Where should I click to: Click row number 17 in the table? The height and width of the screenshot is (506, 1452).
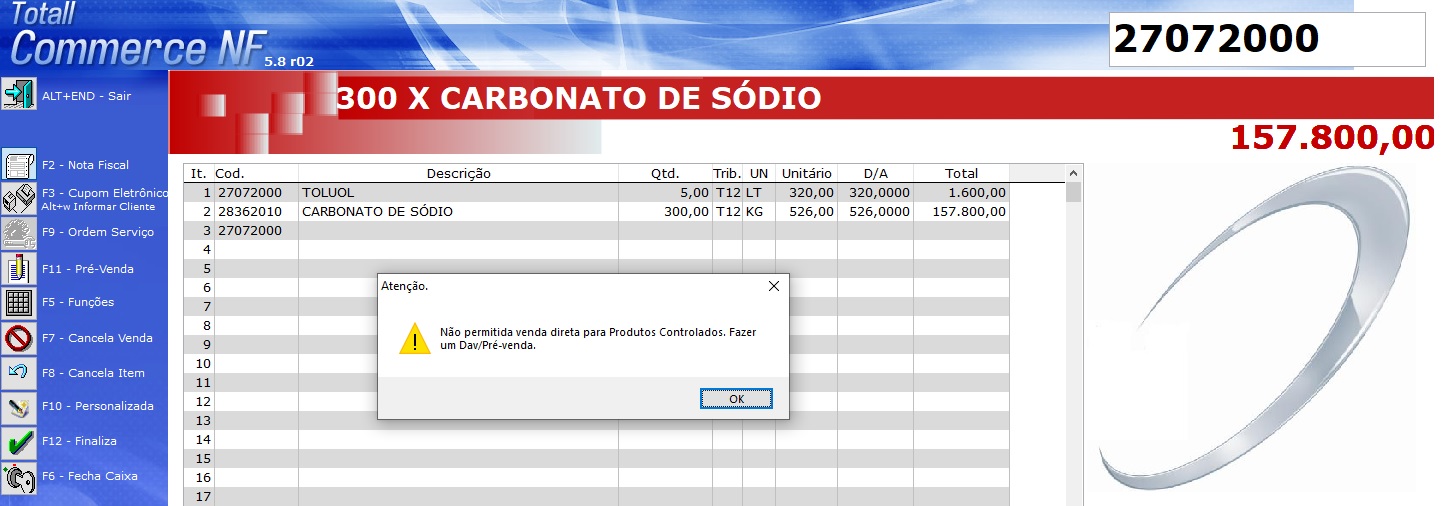point(203,496)
